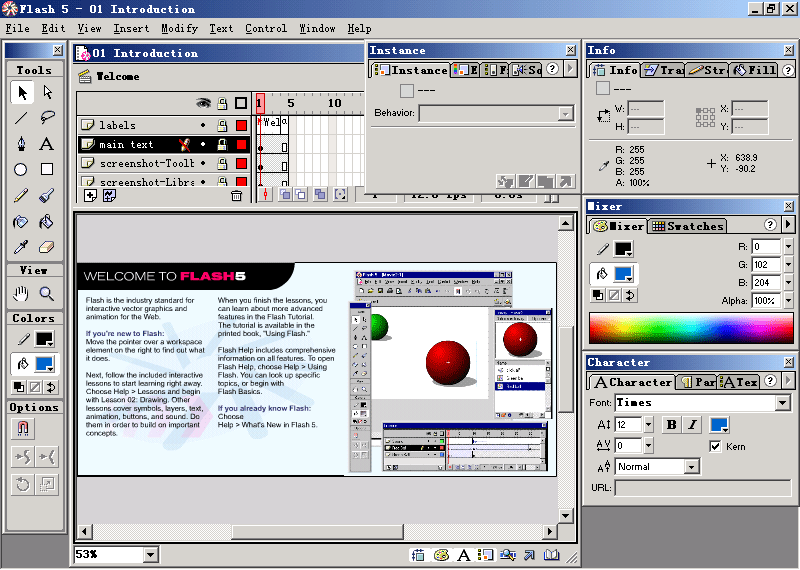The width and height of the screenshot is (800, 570).
Task: Select the Line tool
Action: click(x=21, y=118)
